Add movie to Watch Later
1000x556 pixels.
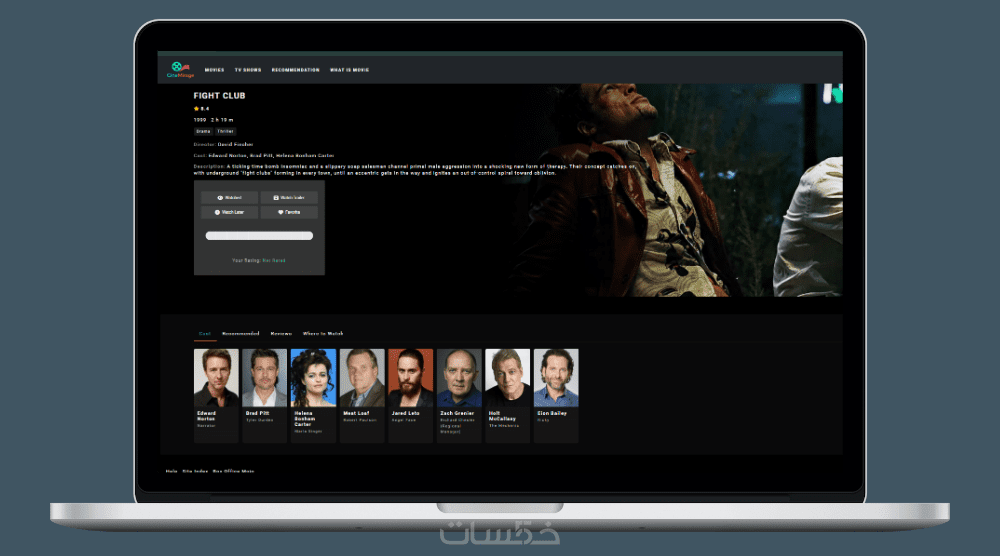click(x=230, y=212)
